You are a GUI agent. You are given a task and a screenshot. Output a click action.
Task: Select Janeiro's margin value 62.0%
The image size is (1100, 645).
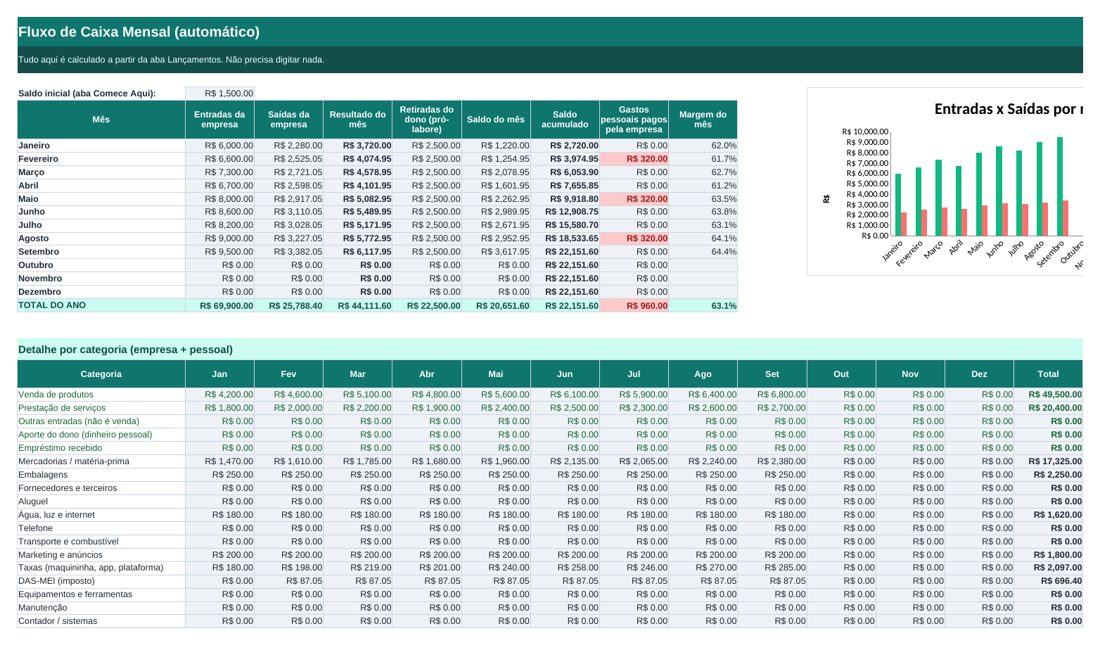[703, 145]
